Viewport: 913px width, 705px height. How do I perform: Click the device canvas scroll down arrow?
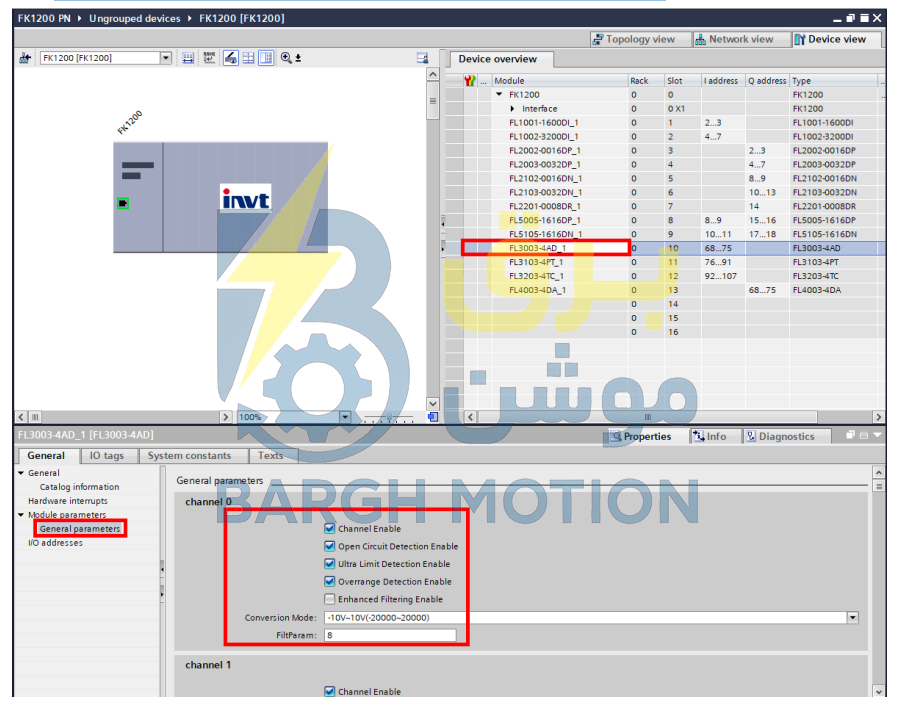[x=433, y=403]
